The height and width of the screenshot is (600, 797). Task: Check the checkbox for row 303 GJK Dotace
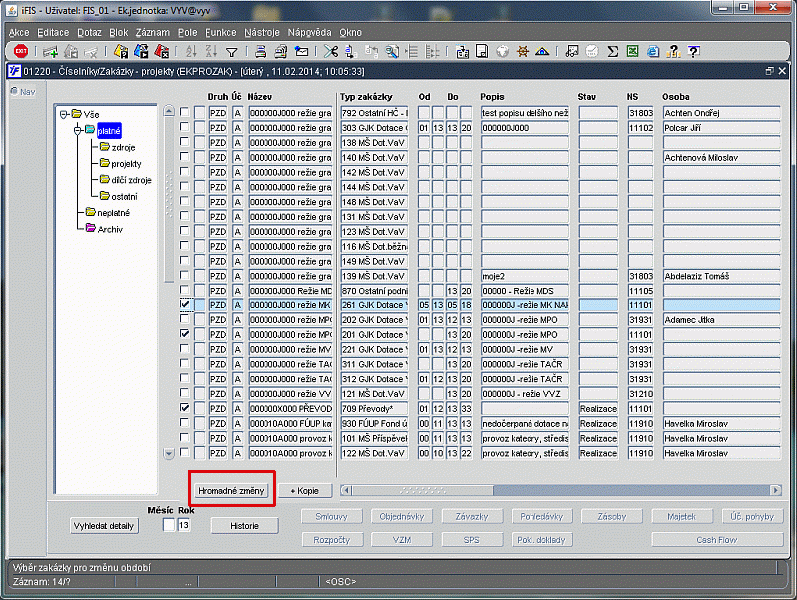[x=185, y=126]
